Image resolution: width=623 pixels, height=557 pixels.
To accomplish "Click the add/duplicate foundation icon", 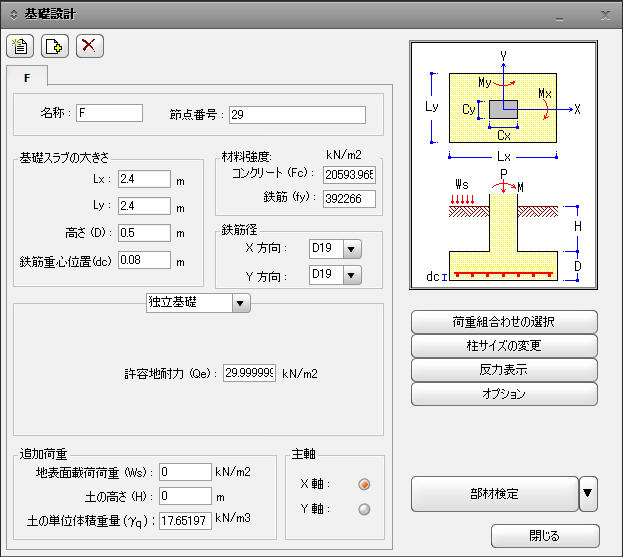I will coord(55,46).
